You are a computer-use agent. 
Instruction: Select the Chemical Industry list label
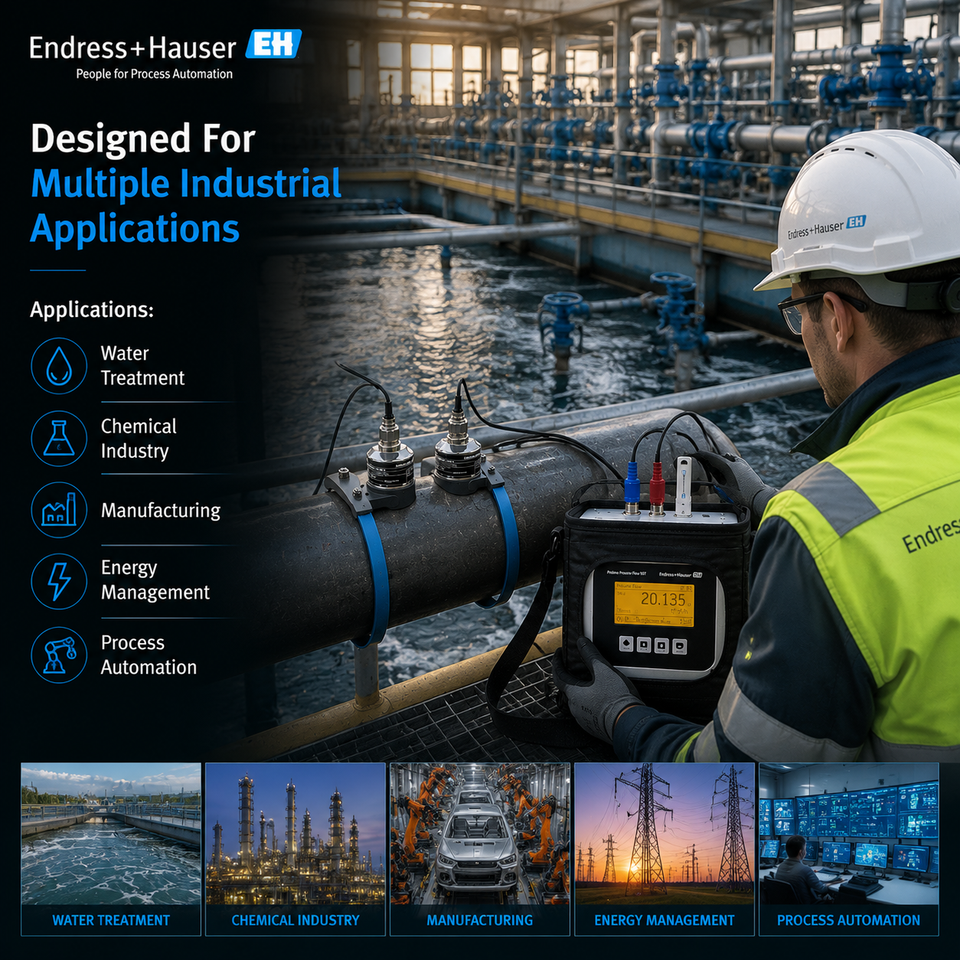[138, 438]
